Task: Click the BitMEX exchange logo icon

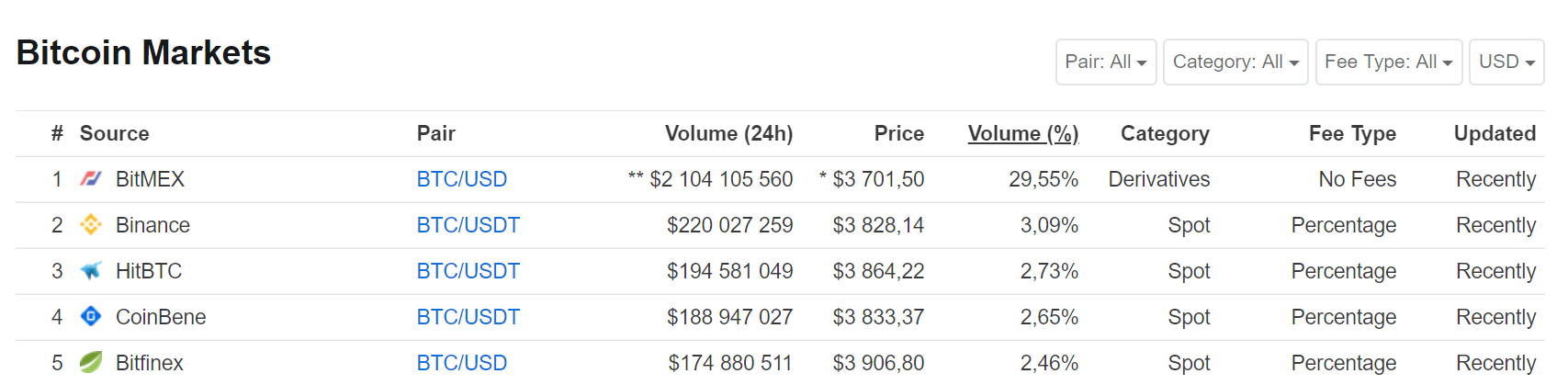Action: pos(91,178)
